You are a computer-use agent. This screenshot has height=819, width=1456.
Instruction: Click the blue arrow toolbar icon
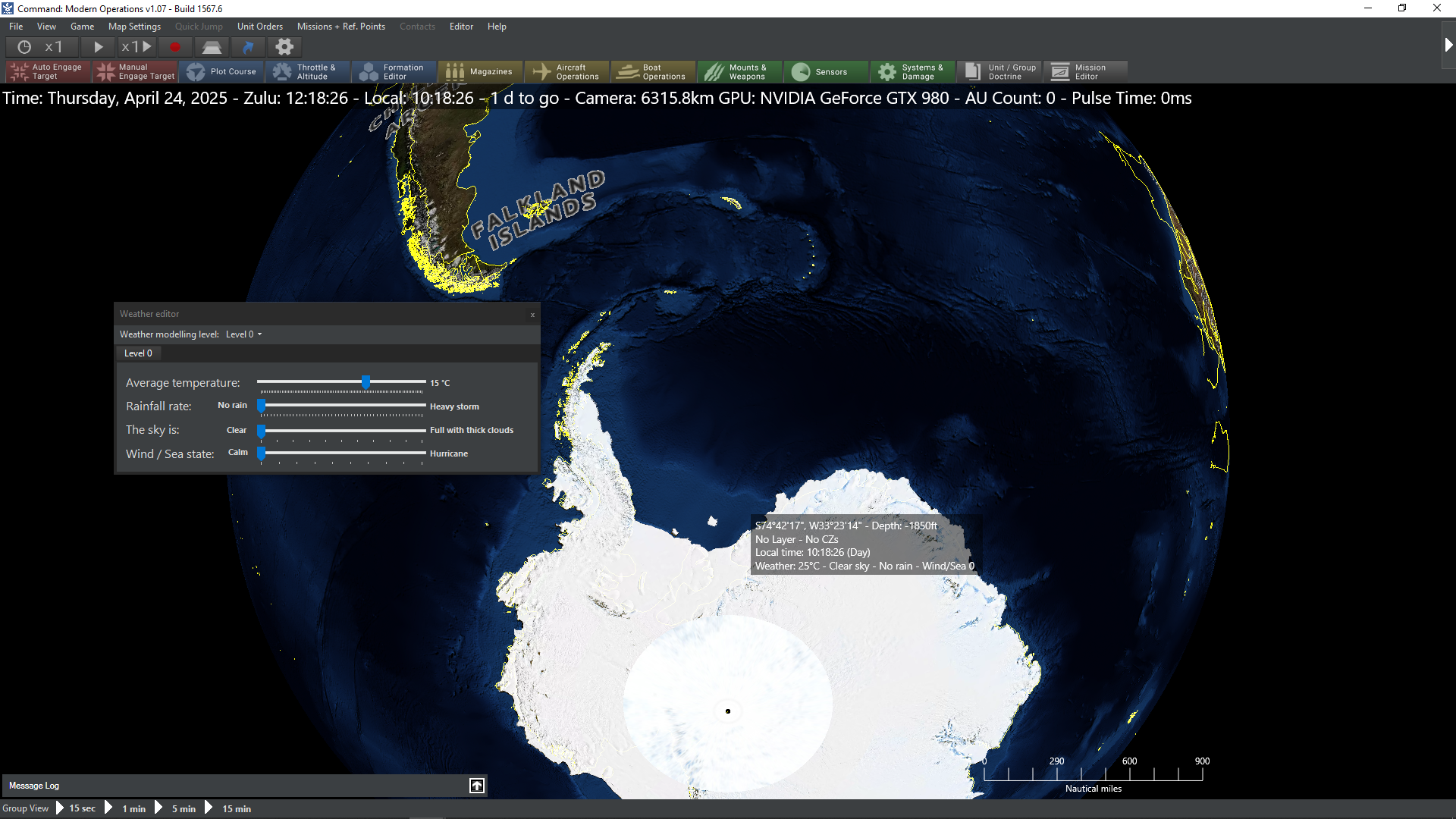(248, 47)
